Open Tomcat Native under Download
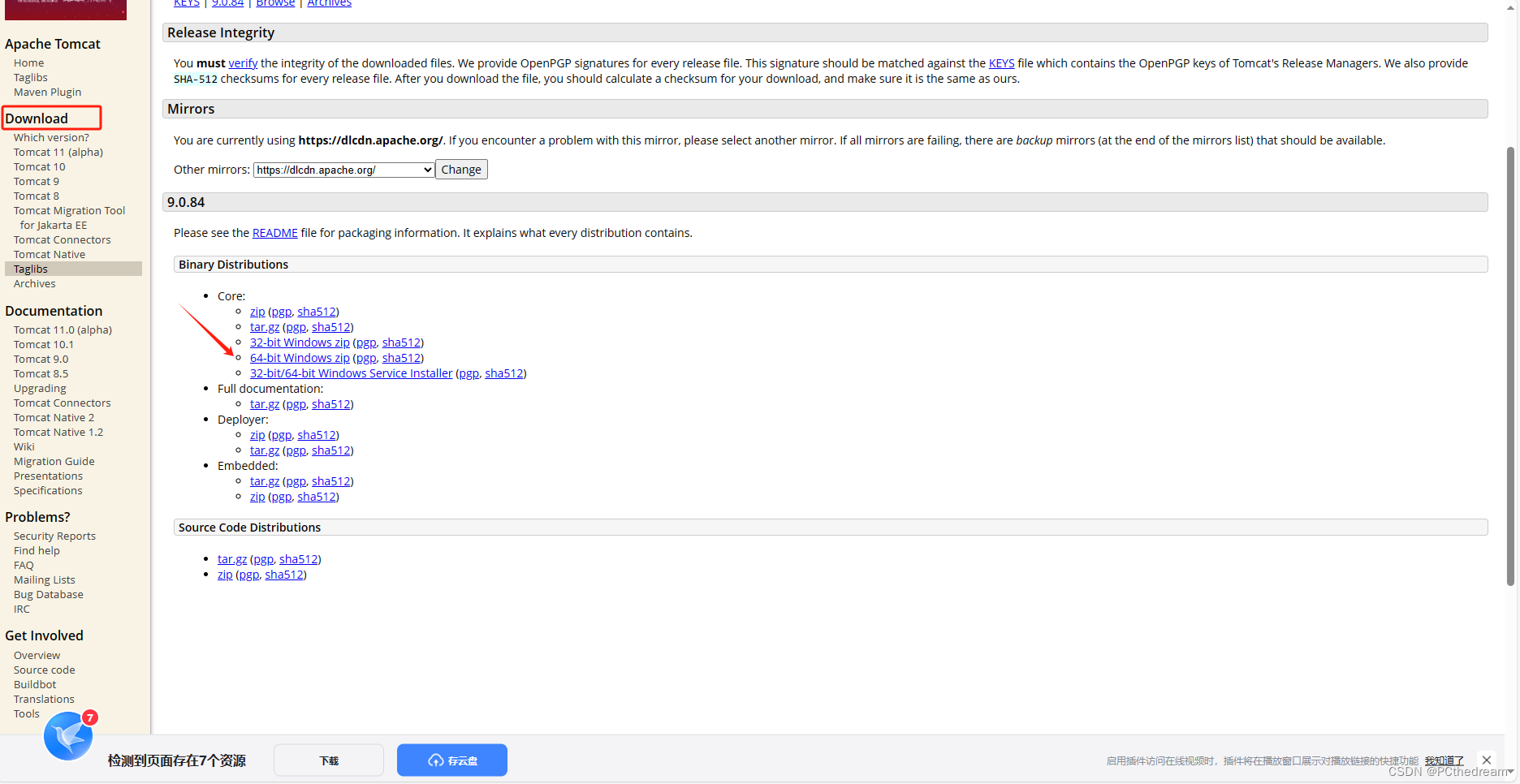1520x784 pixels. (50, 255)
